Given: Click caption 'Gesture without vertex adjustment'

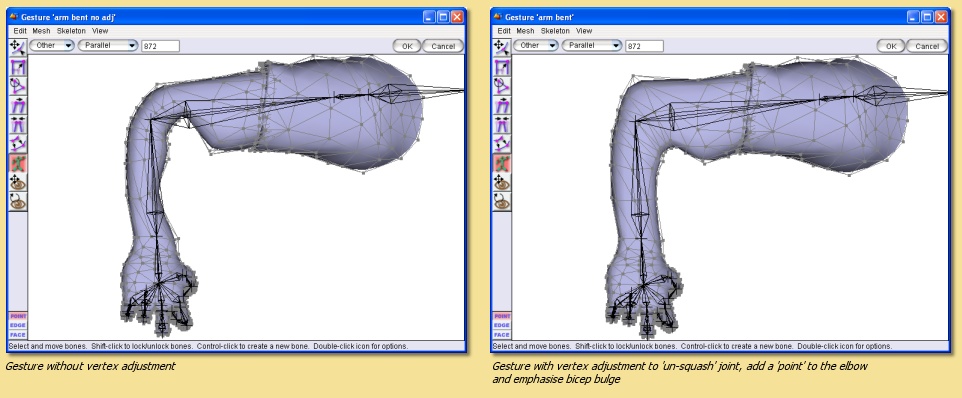Looking at the screenshot, I should click(x=90, y=366).
